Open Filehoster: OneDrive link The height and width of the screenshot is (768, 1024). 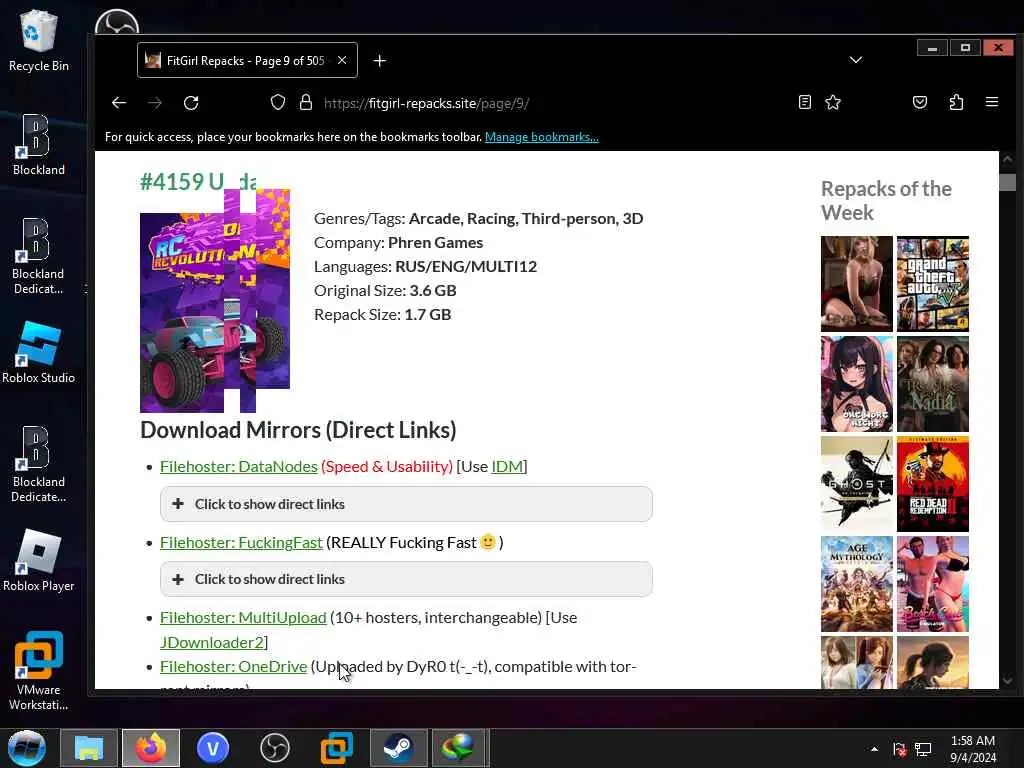click(x=233, y=667)
